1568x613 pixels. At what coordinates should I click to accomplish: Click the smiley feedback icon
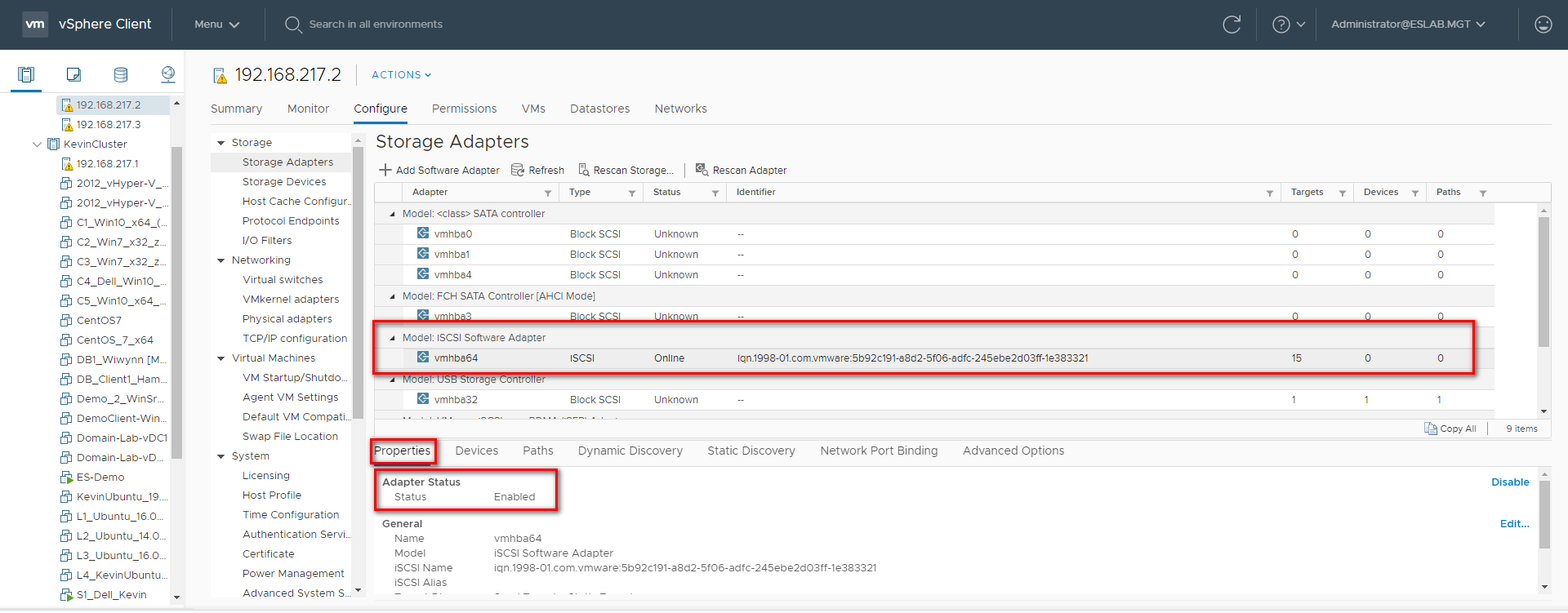(1543, 24)
